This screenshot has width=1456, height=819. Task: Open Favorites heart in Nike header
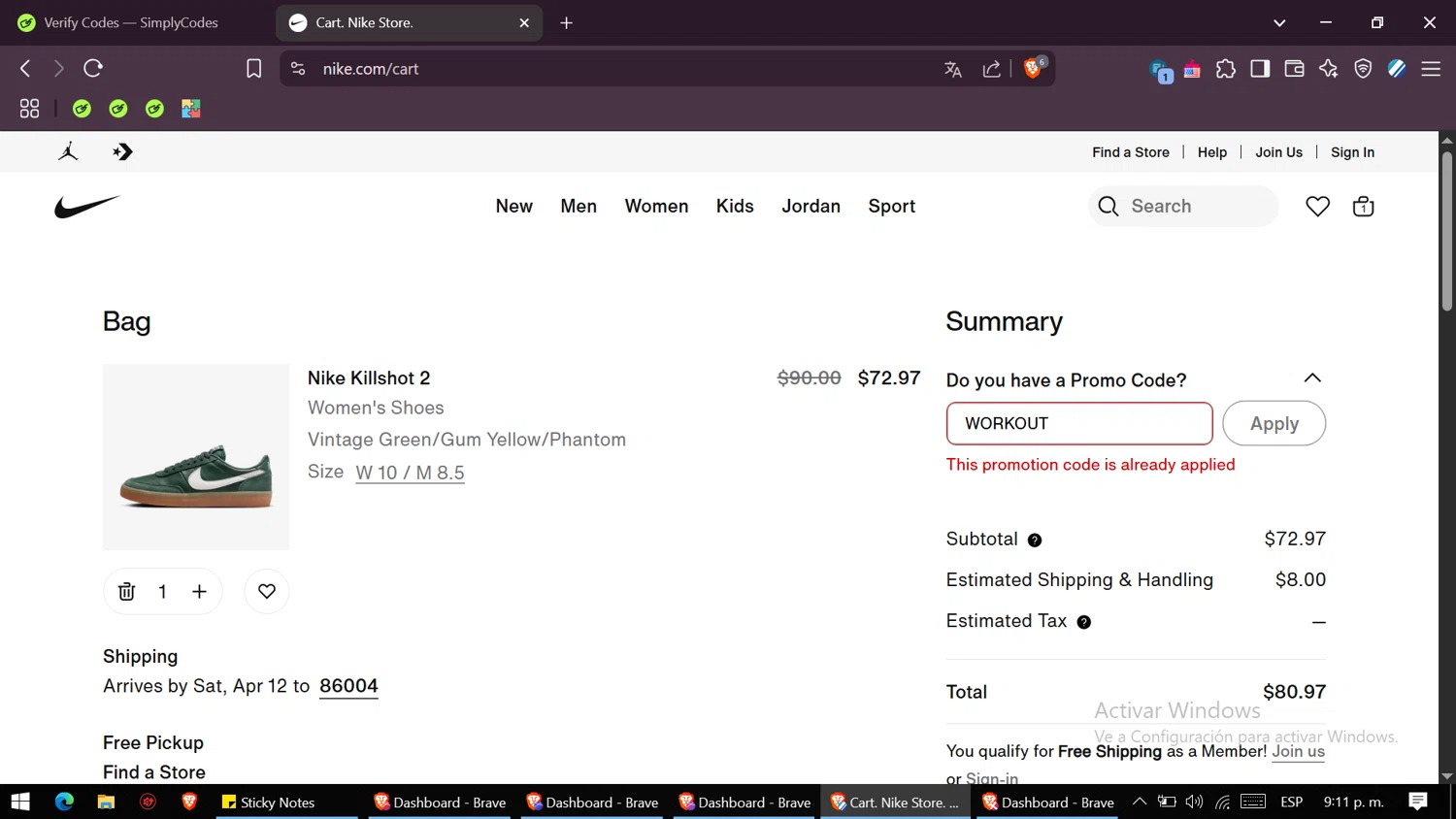(x=1317, y=207)
